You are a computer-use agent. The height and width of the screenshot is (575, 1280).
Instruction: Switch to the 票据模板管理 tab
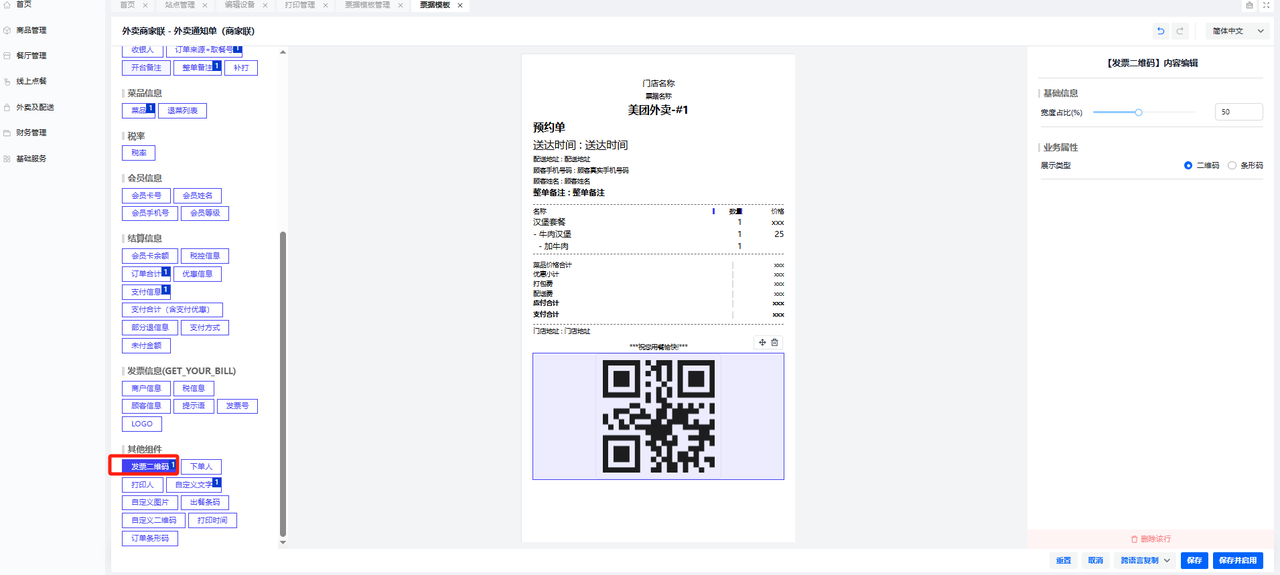tap(367, 5)
